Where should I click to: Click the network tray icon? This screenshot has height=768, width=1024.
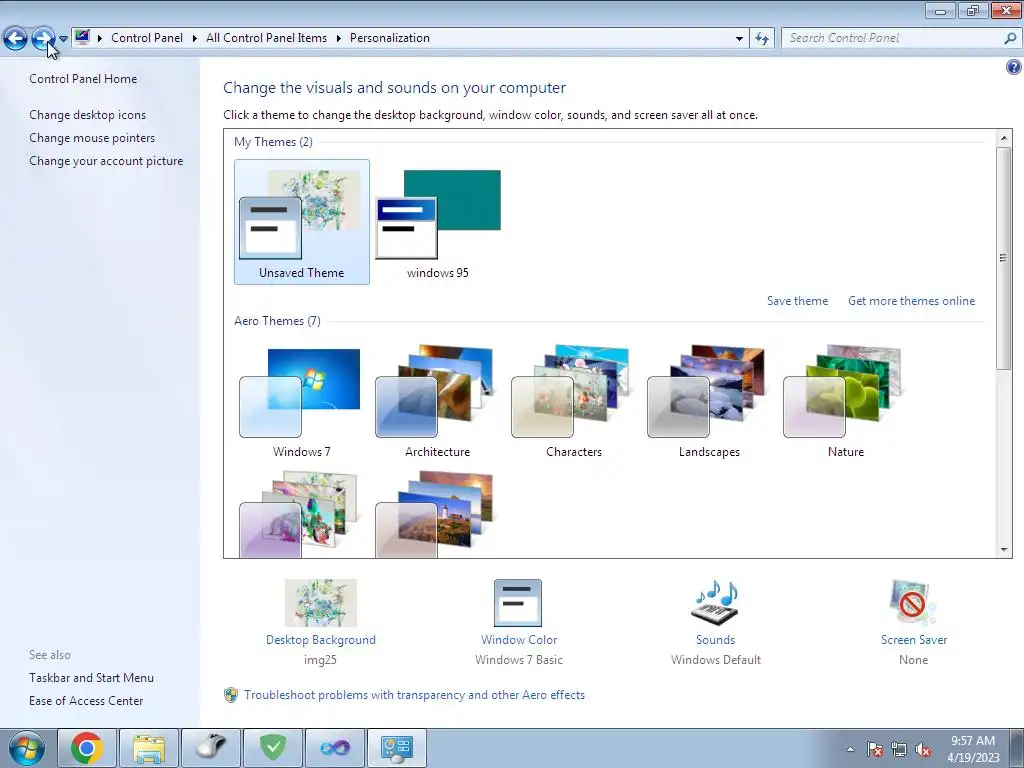[899, 749]
